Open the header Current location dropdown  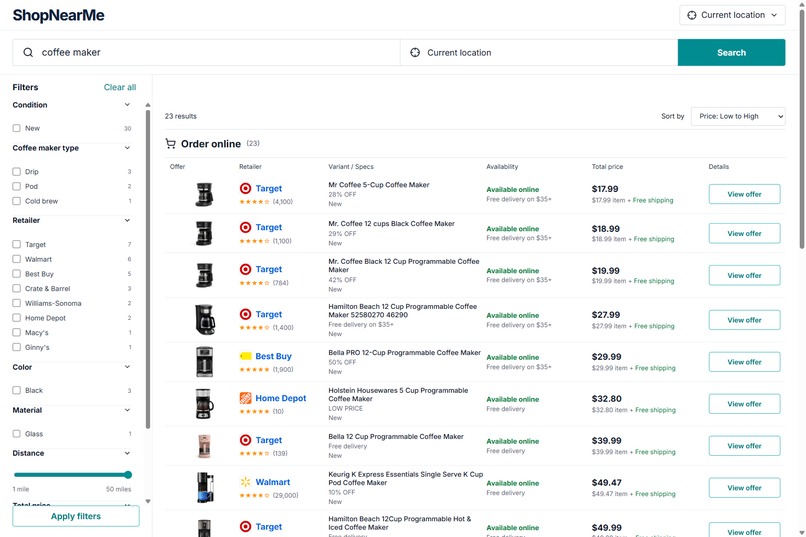(732, 15)
